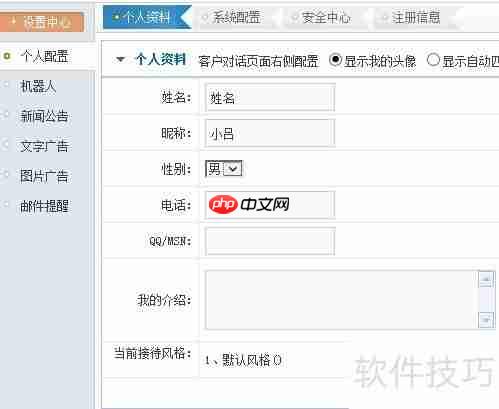499x409 pixels.
Task: Open 图片广告 in the sidebar
Action: coord(44,176)
